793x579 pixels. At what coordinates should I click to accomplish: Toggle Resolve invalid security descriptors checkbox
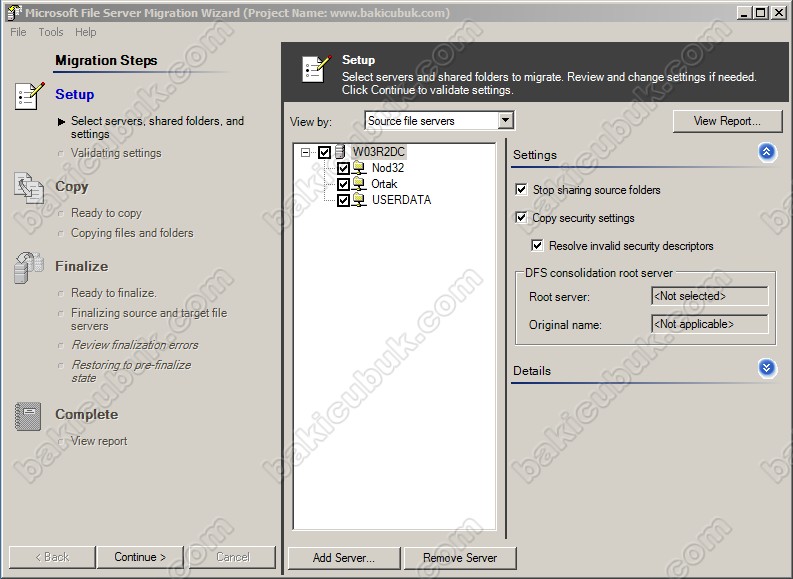tap(537, 246)
